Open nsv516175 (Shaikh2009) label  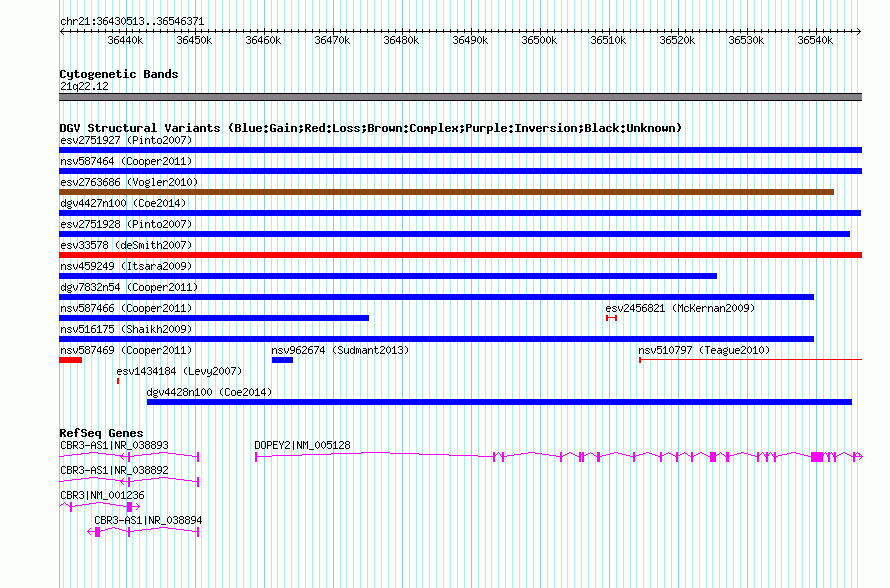point(126,329)
